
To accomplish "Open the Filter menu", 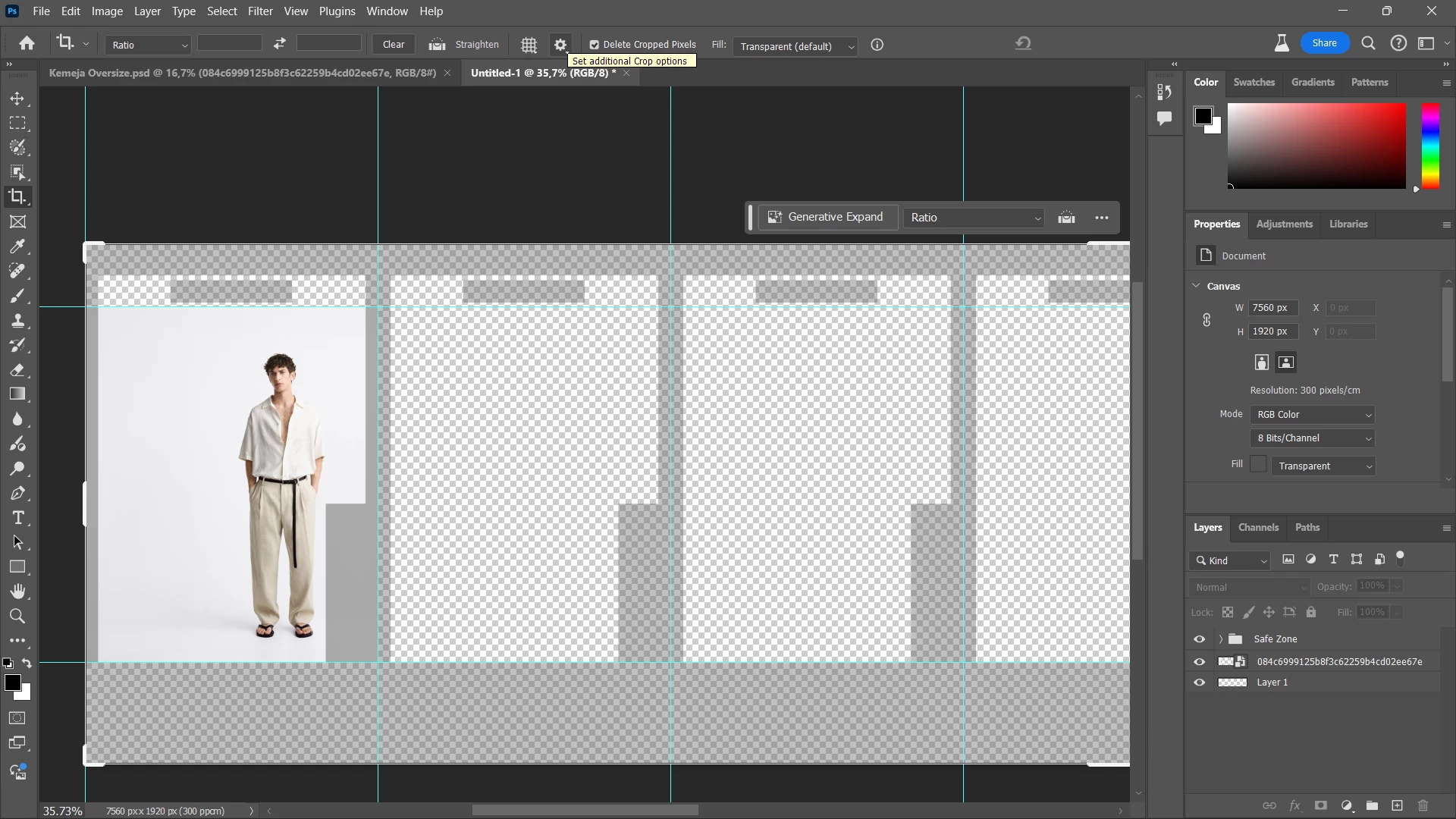I will pos(260,11).
